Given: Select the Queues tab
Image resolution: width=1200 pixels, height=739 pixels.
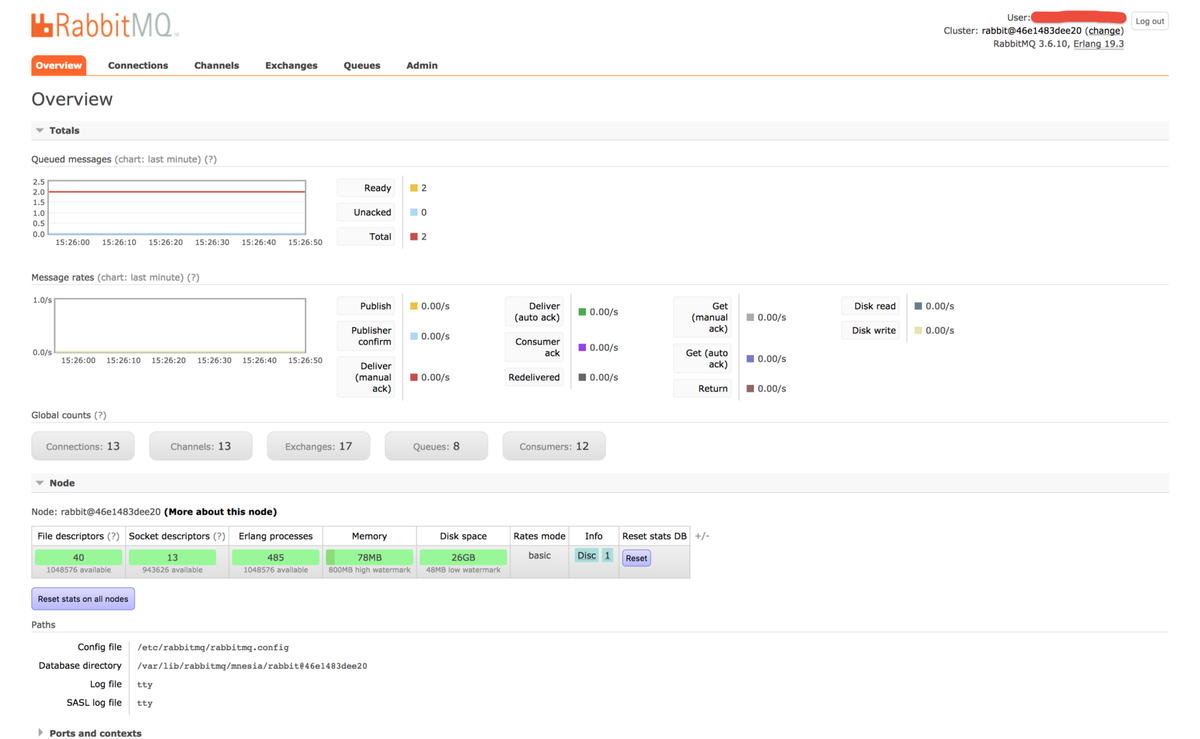Looking at the screenshot, I should click(362, 65).
